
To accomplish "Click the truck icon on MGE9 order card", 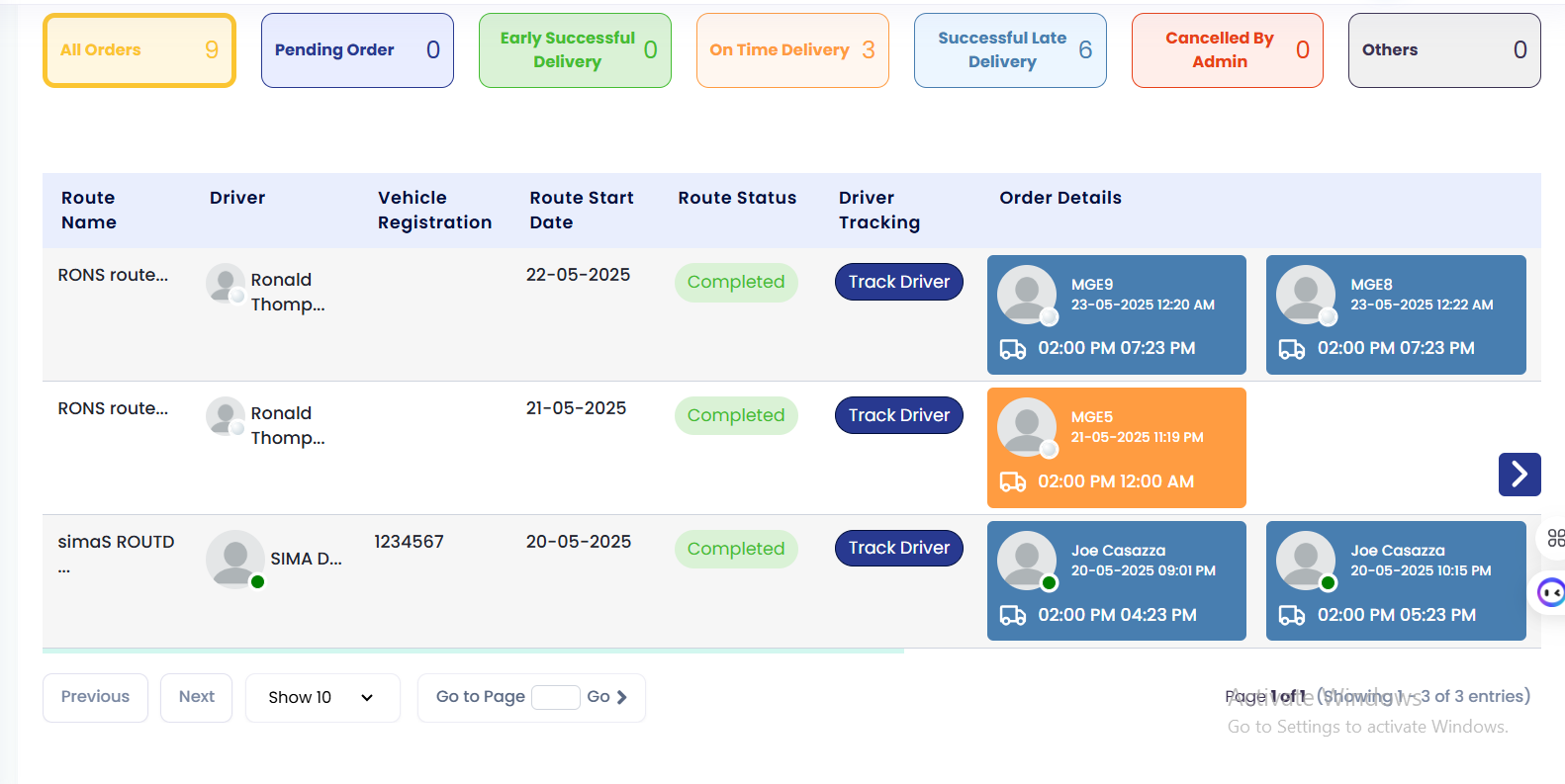I will [x=1012, y=349].
